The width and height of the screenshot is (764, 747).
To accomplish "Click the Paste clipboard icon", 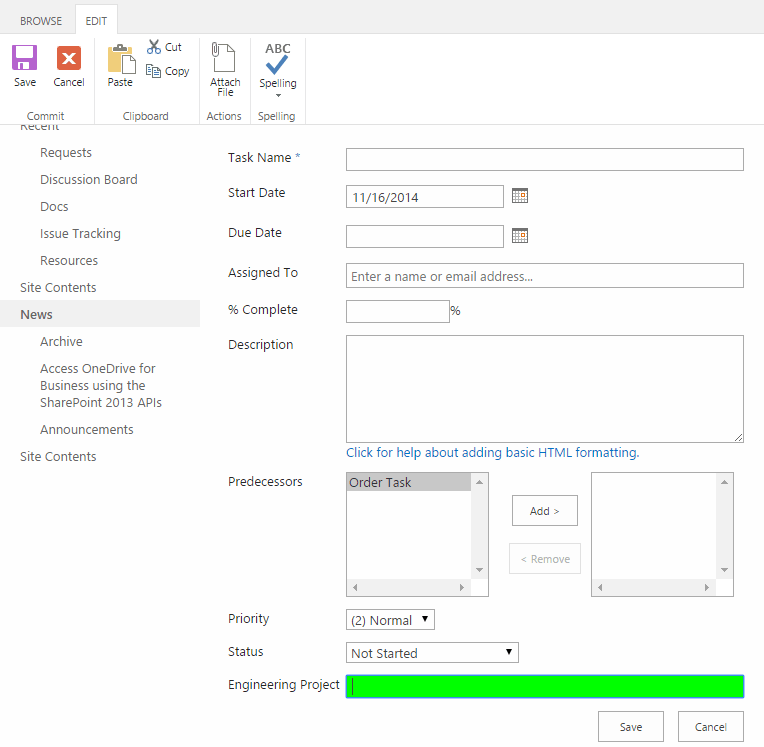I will click(x=121, y=59).
